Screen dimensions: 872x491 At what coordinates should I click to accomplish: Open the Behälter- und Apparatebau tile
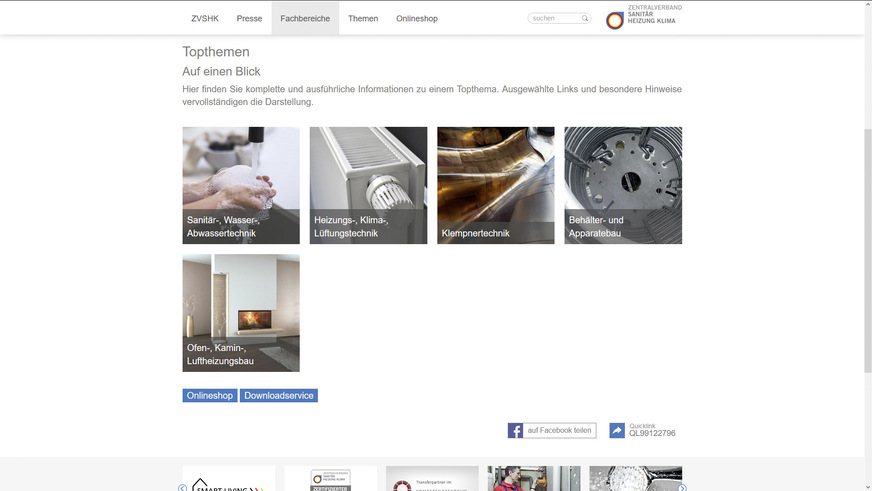(x=623, y=185)
